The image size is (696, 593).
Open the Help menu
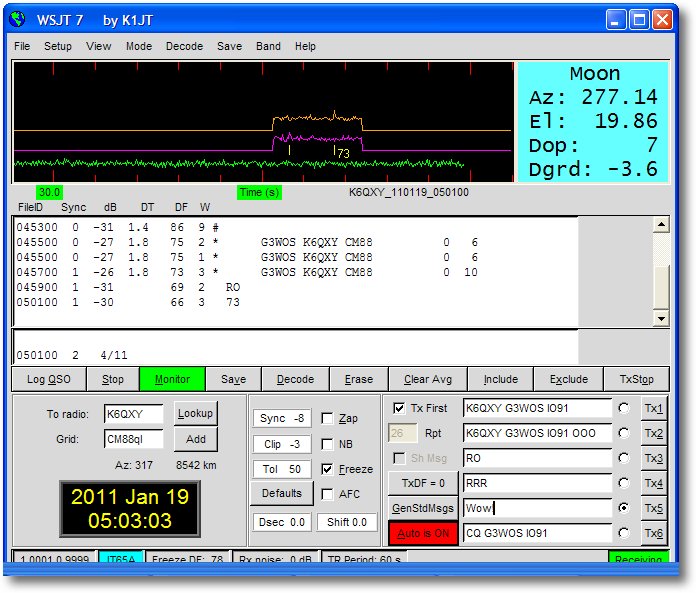pyautogui.click(x=305, y=46)
